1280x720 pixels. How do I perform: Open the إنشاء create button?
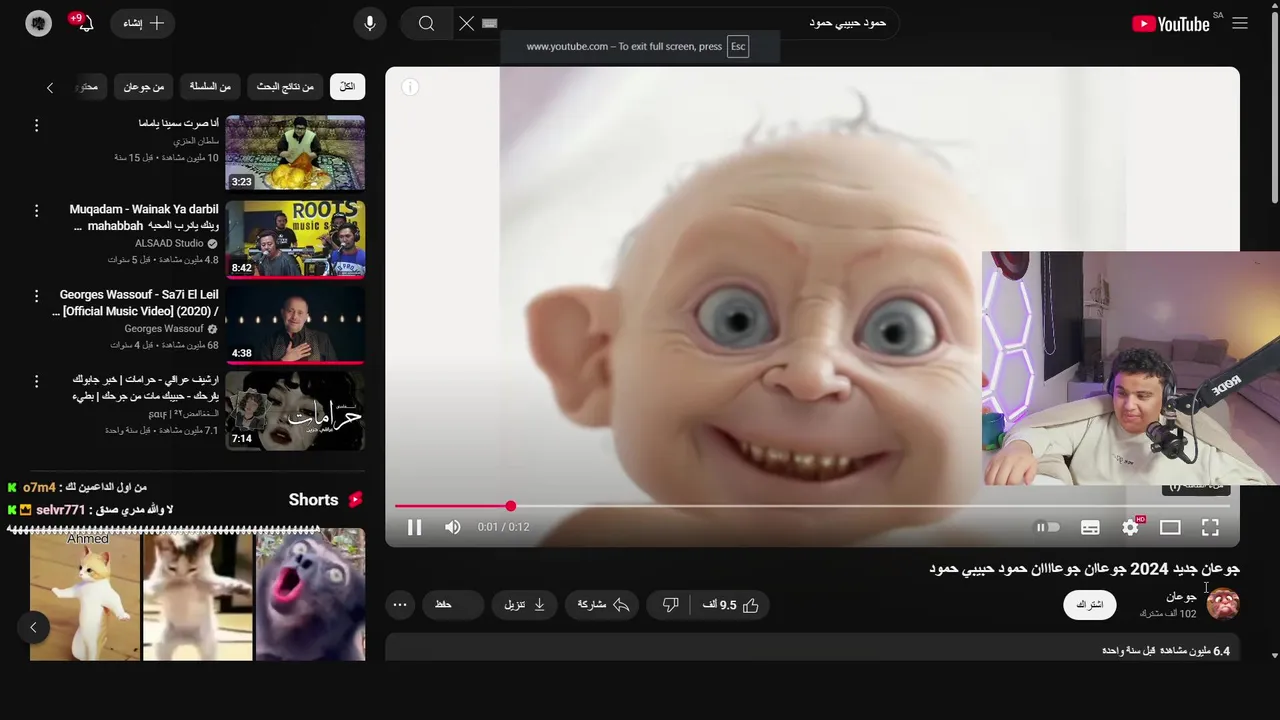(x=143, y=23)
